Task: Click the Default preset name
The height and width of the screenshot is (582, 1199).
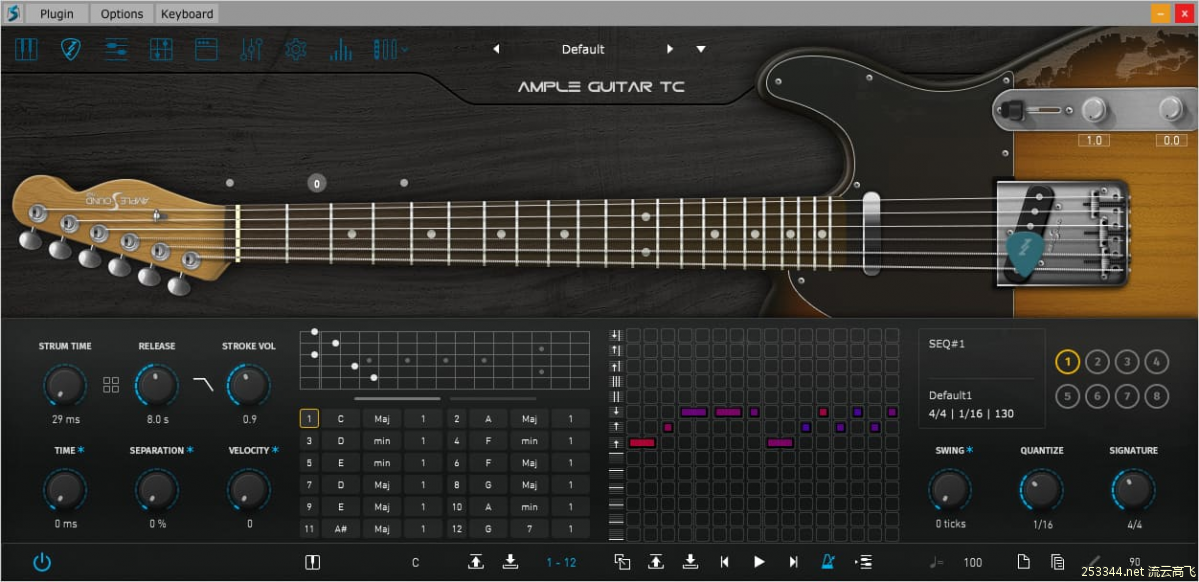Action: coord(583,49)
